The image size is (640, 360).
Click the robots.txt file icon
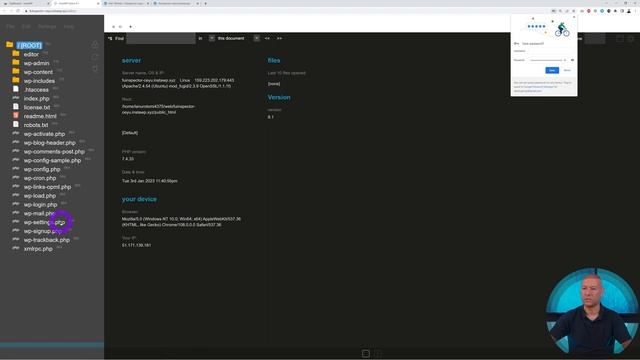[x=16, y=124]
